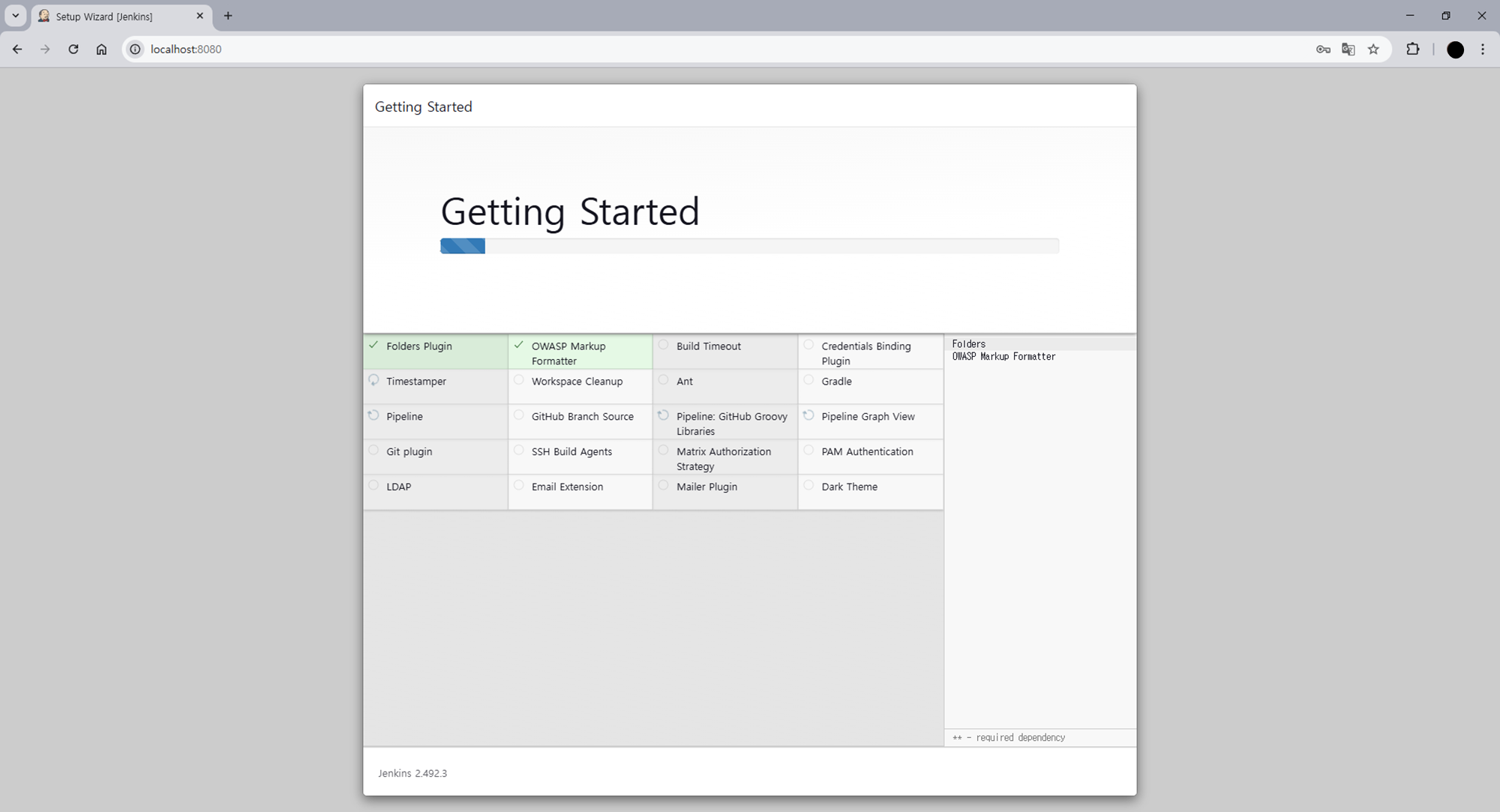
Task: Click spinner beside Pipeline: GitHub Groovy Libraries
Action: 663,415
